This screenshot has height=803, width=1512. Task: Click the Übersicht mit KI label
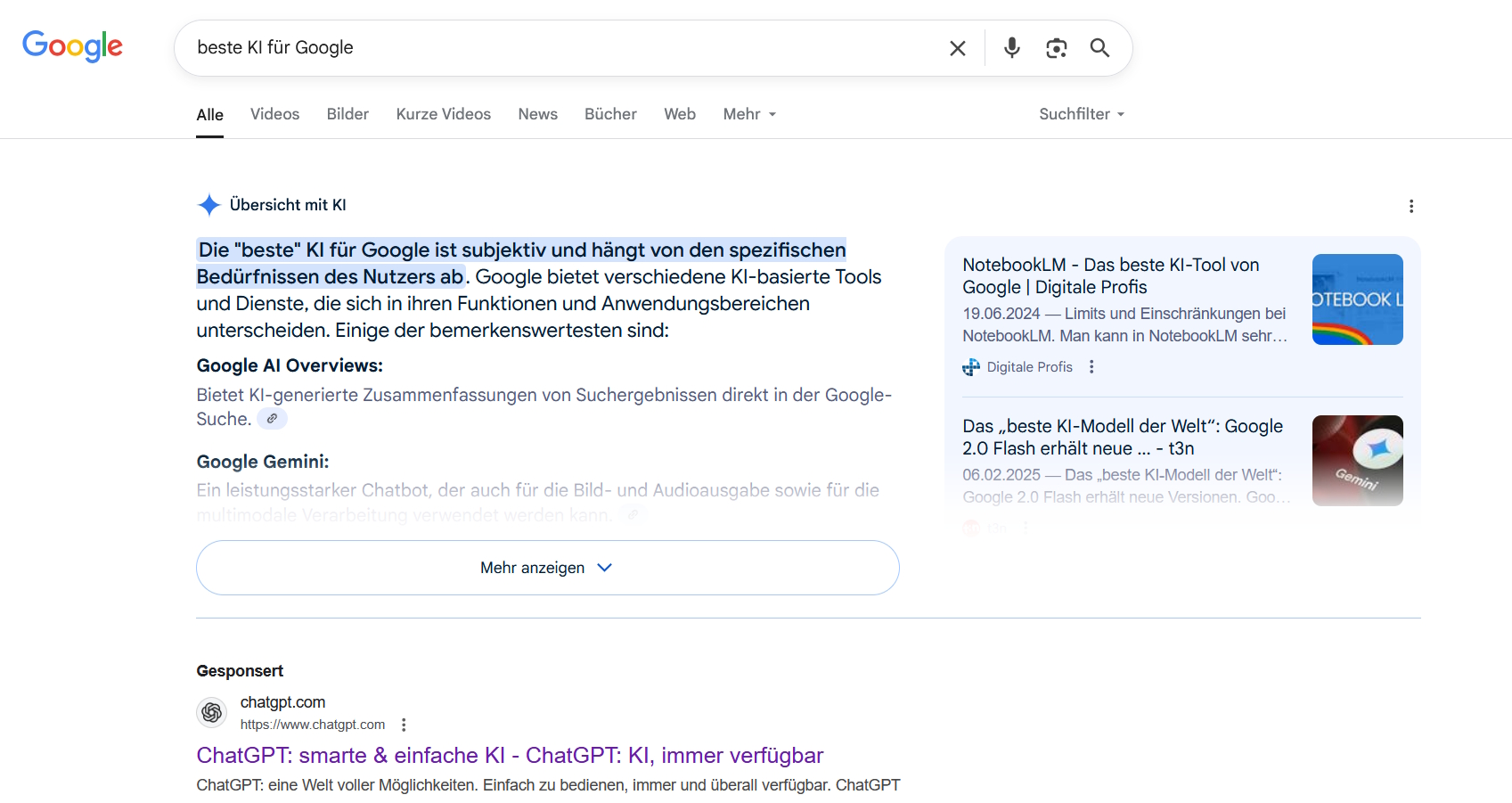(288, 205)
